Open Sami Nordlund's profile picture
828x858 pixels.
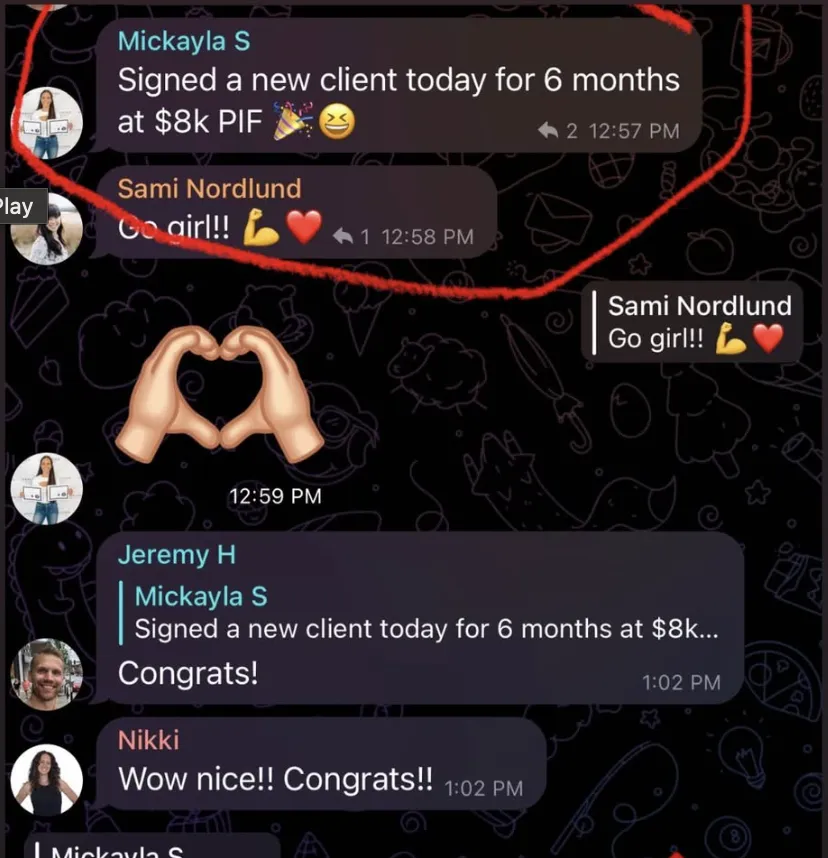[x=47, y=229]
